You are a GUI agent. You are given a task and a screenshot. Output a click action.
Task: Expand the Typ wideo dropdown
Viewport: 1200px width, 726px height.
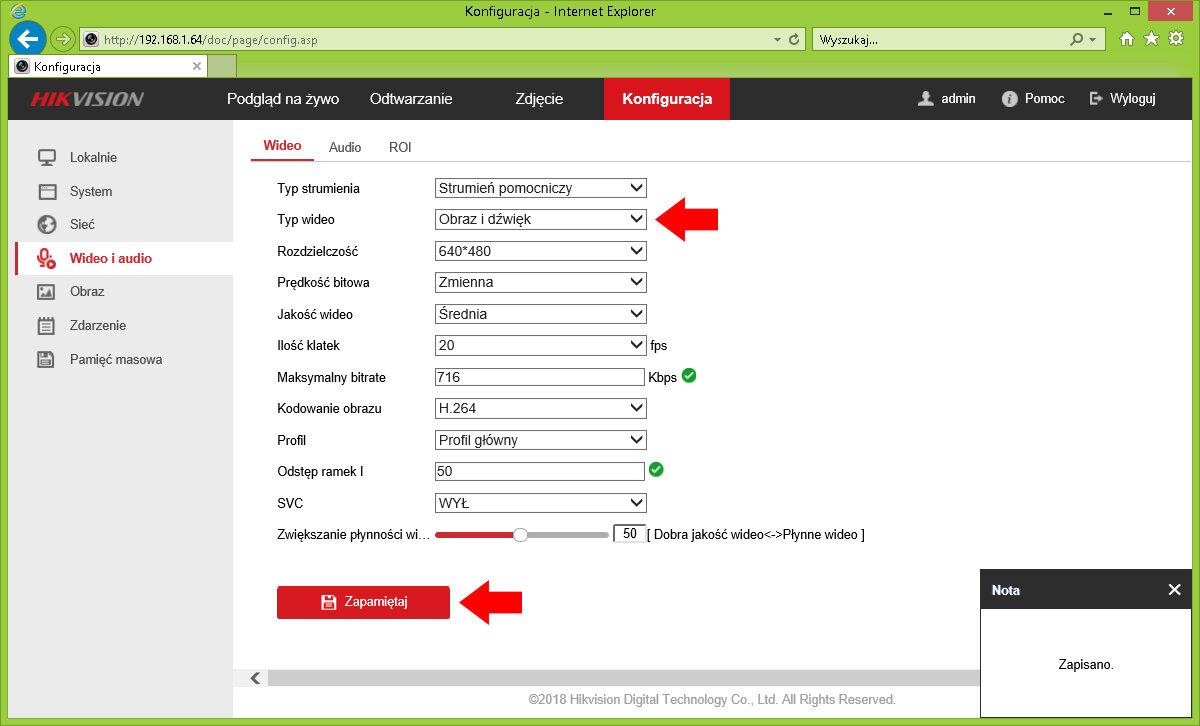point(541,219)
